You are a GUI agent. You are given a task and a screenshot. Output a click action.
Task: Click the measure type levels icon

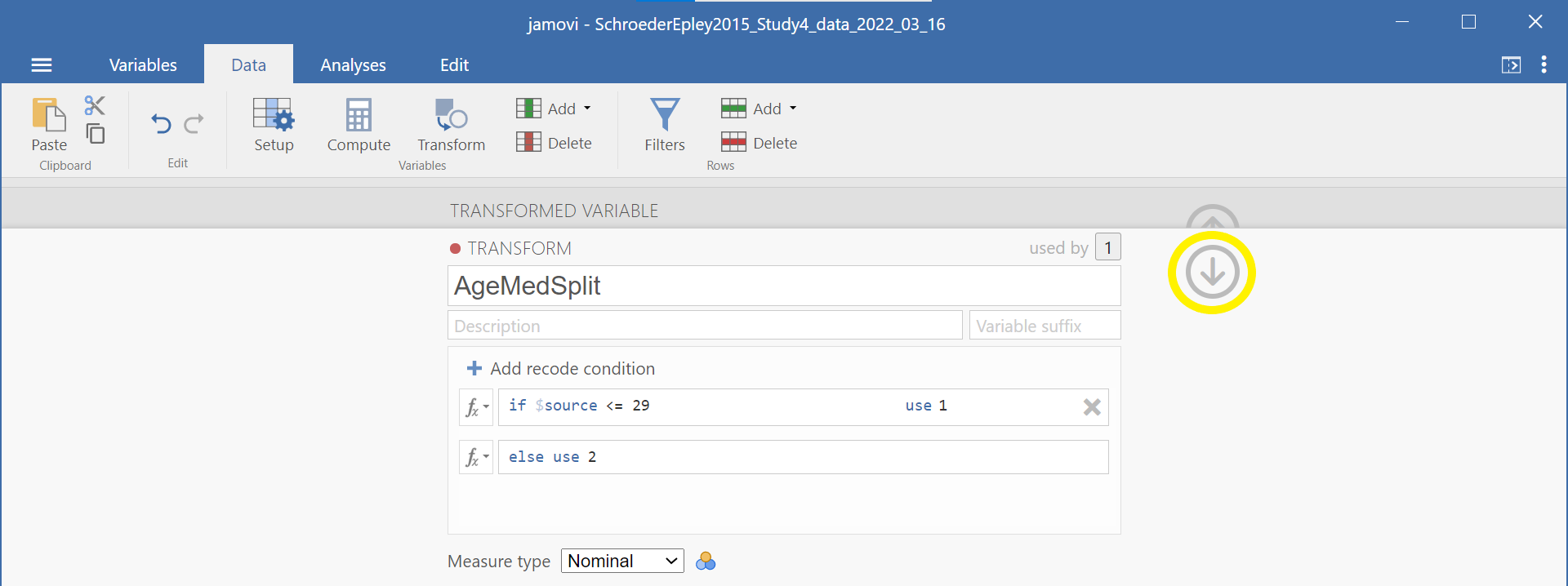(706, 562)
